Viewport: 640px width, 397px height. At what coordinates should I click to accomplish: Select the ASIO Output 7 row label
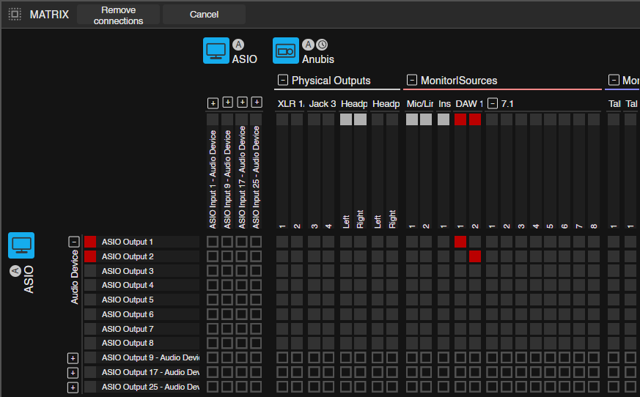pos(128,329)
